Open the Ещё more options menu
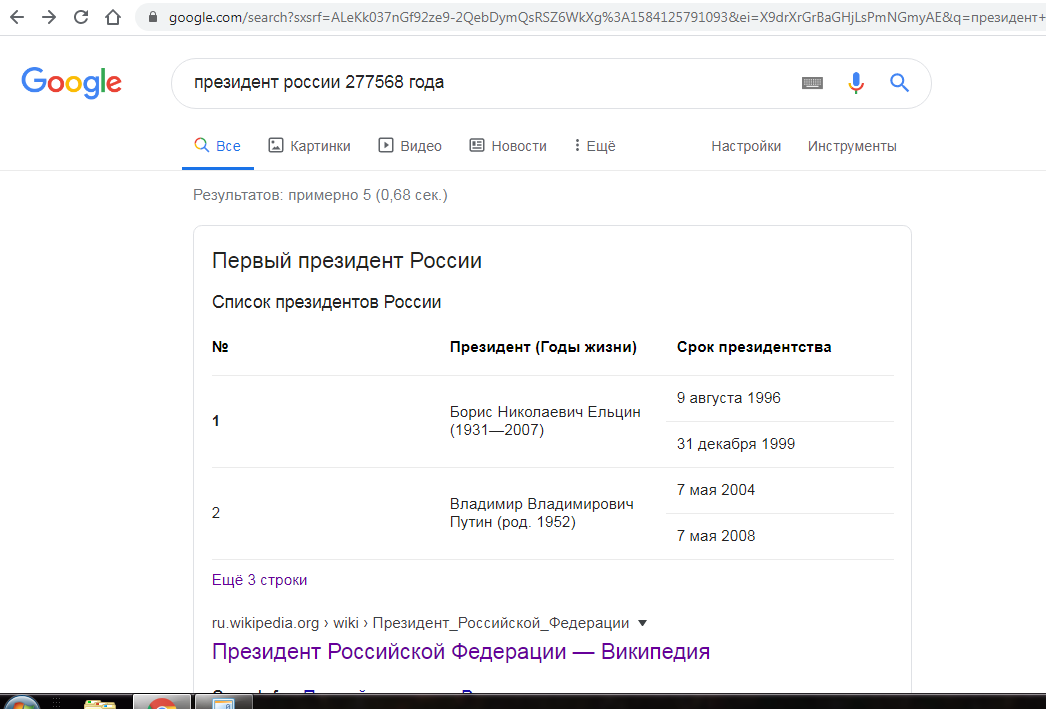Viewport: 1046px width, 709px height. pos(594,146)
